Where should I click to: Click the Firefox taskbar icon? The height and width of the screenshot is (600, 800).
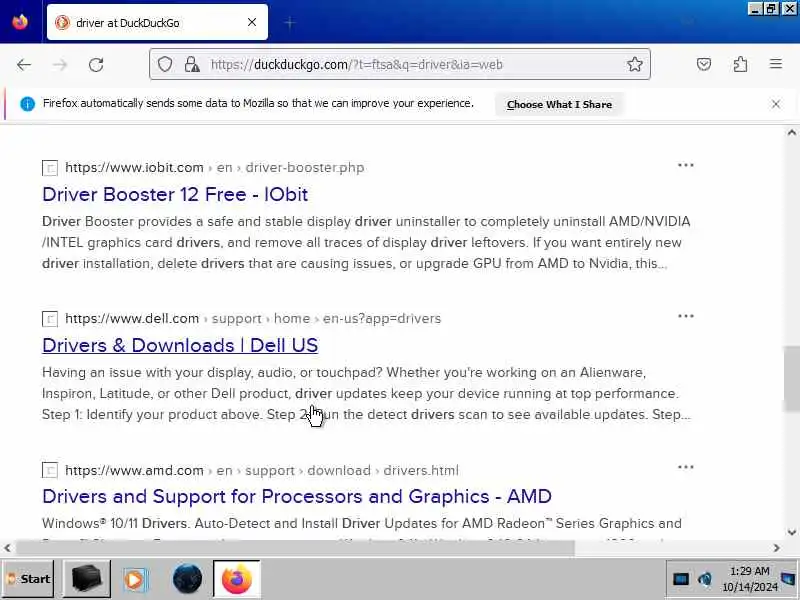(237, 579)
